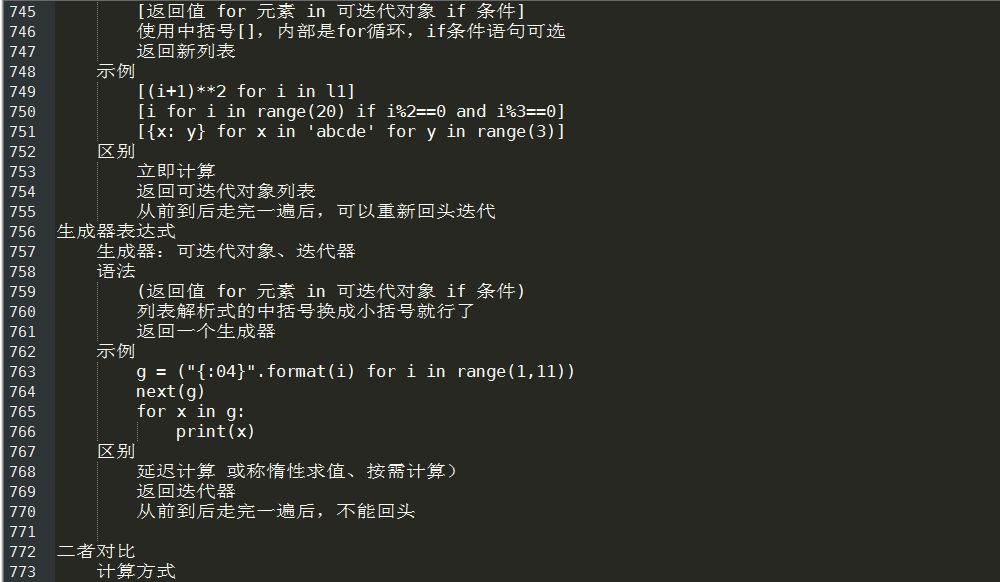Place cursor in the "for x in g:" line
The image size is (1000, 582).
190,412
